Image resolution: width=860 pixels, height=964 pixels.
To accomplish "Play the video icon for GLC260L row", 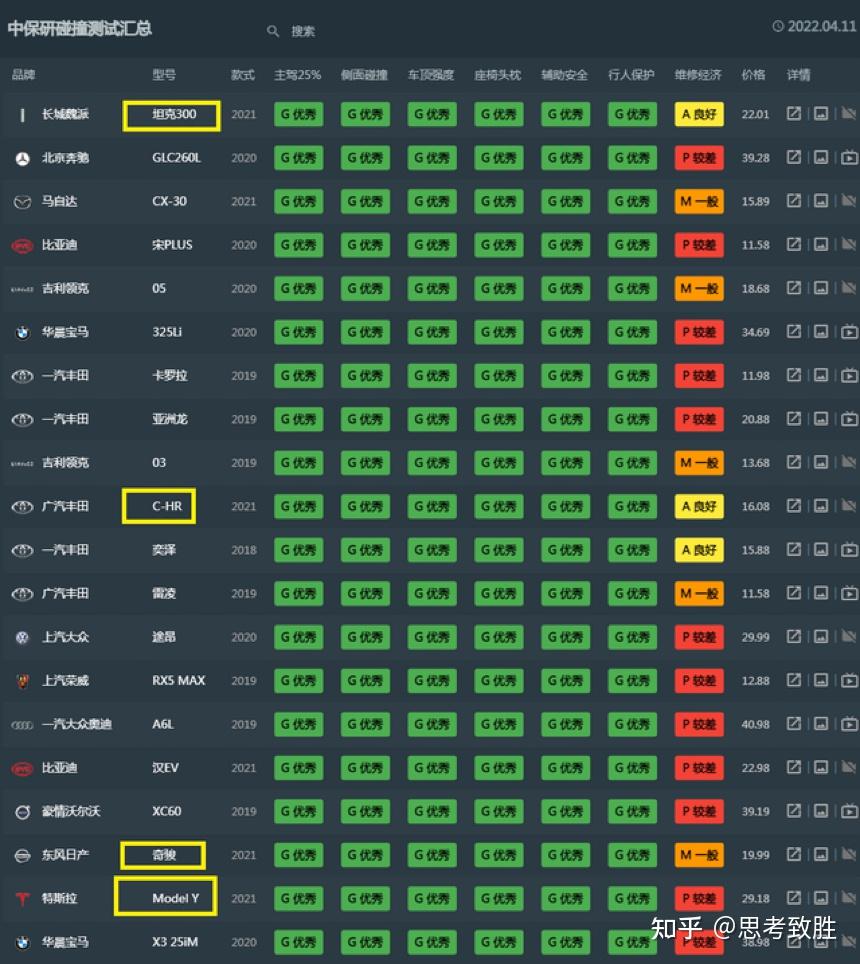I will (849, 157).
